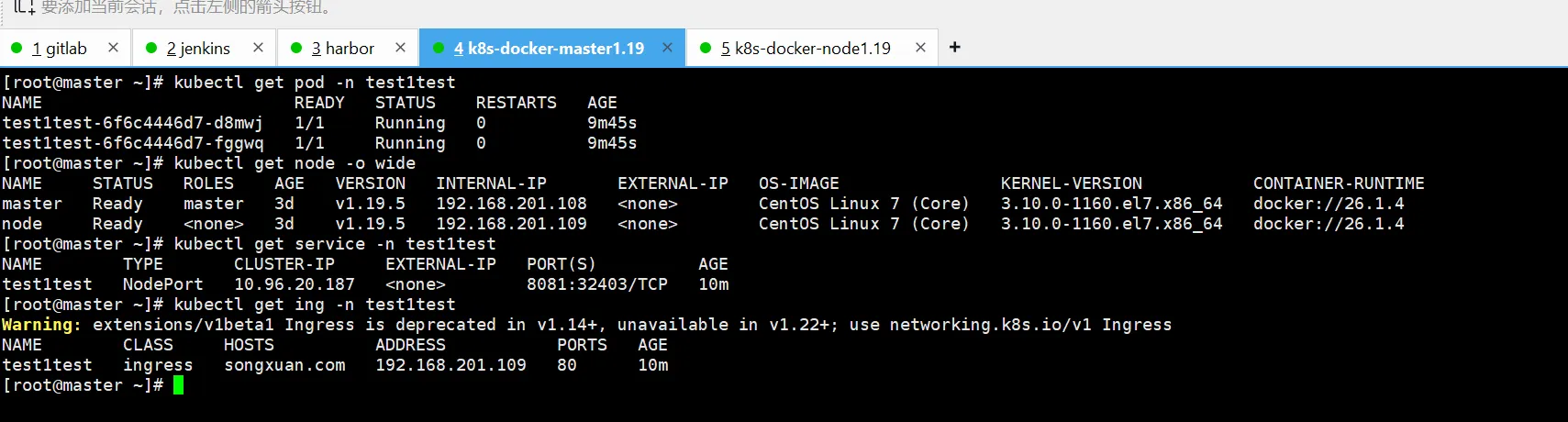This screenshot has height=422, width=1568.
Task: Switch to the gitlab session tab
Action: [60, 49]
